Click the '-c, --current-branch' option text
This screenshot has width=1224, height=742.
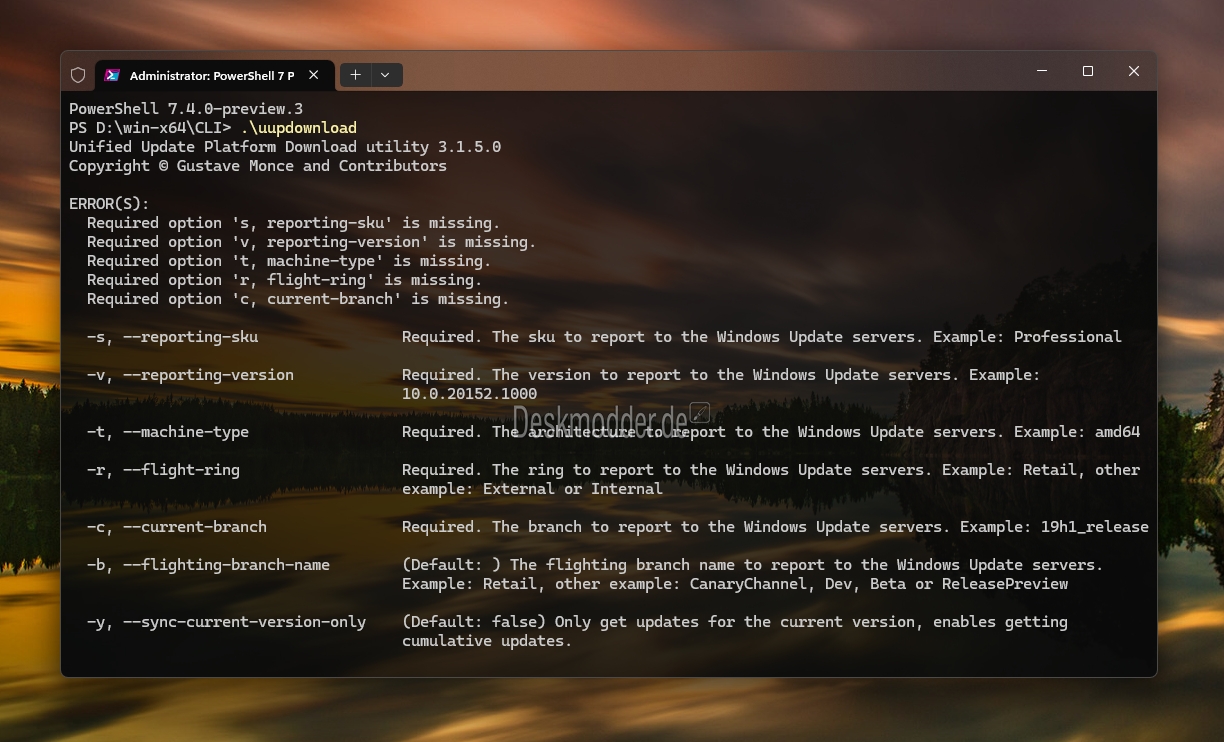[177, 527]
